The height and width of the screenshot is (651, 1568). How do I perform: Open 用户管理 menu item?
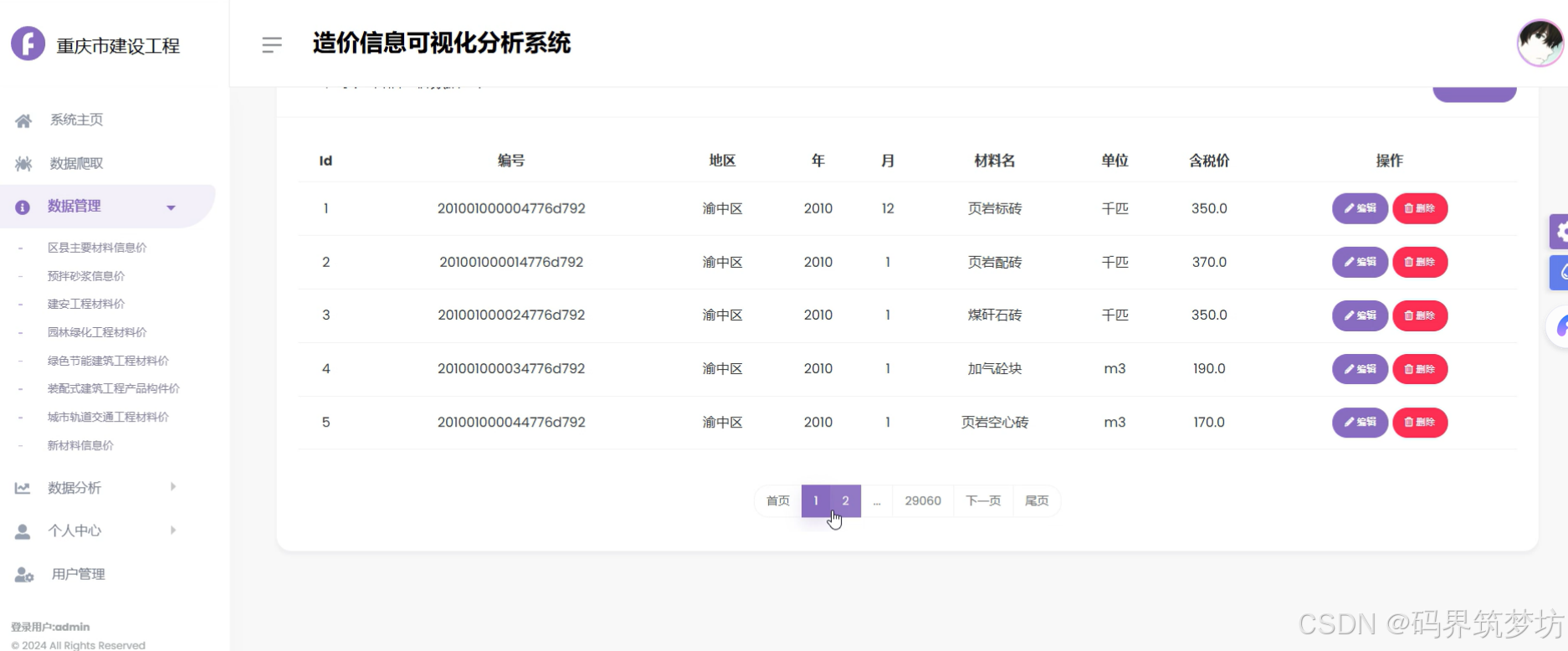click(78, 574)
